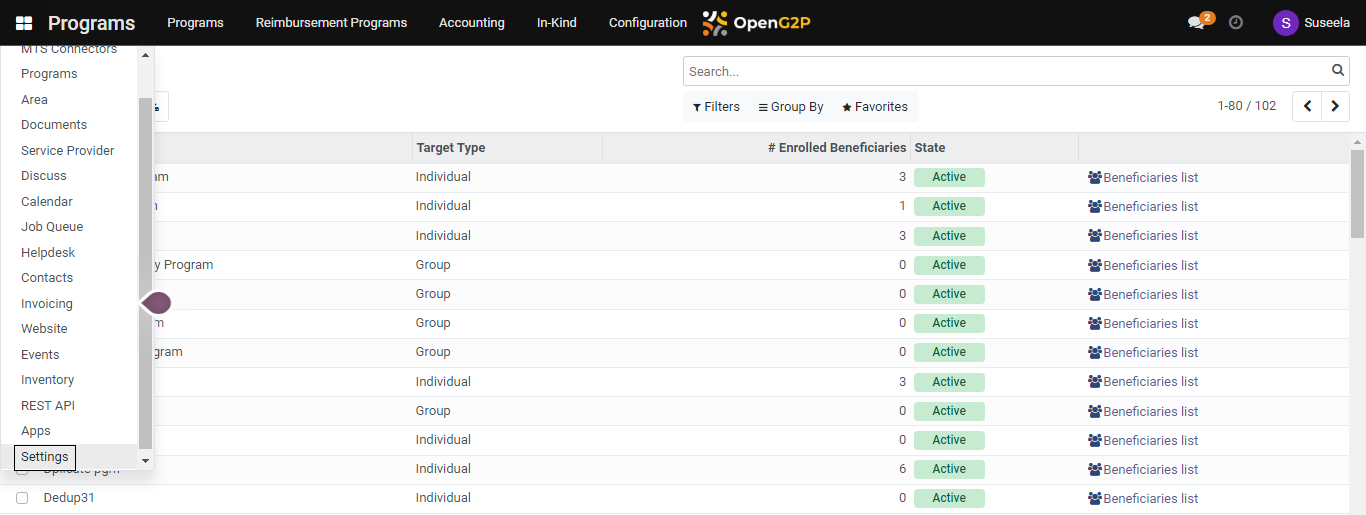Click the search magnifier icon
This screenshot has height=515, width=1366.
click(1338, 71)
